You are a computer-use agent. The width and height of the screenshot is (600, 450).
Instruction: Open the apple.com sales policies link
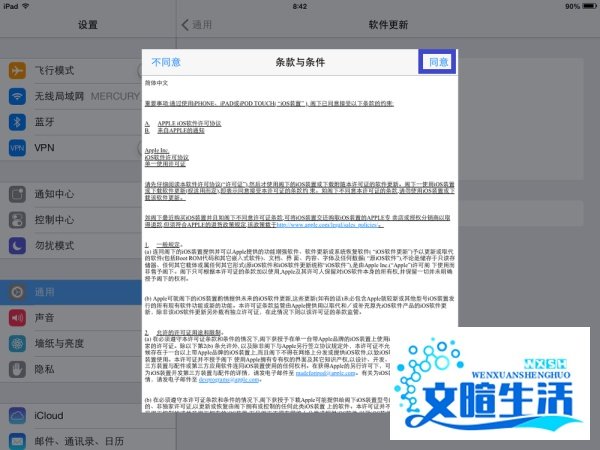(328, 225)
